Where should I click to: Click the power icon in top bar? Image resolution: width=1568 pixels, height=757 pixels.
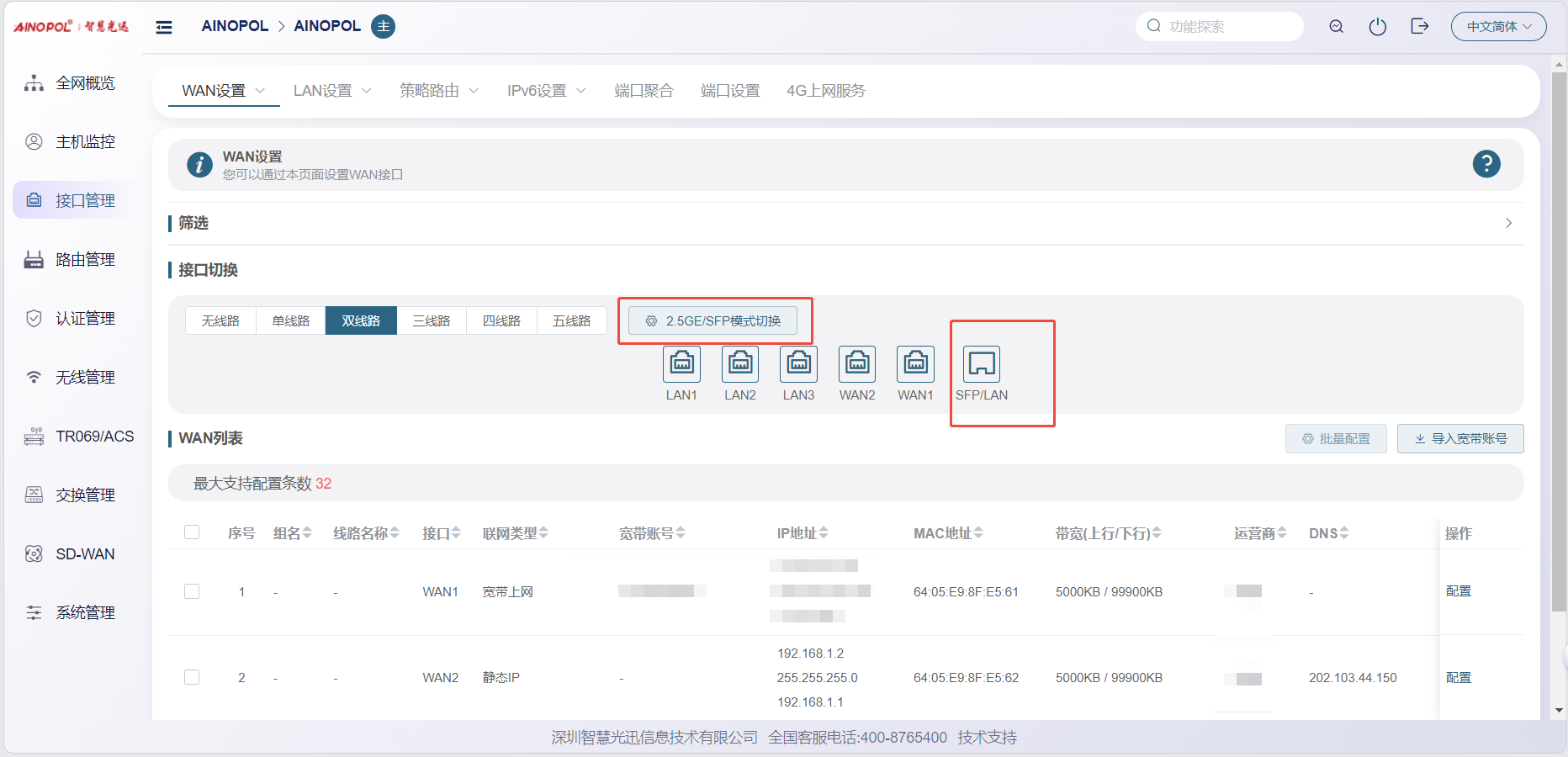coord(1377,27)
